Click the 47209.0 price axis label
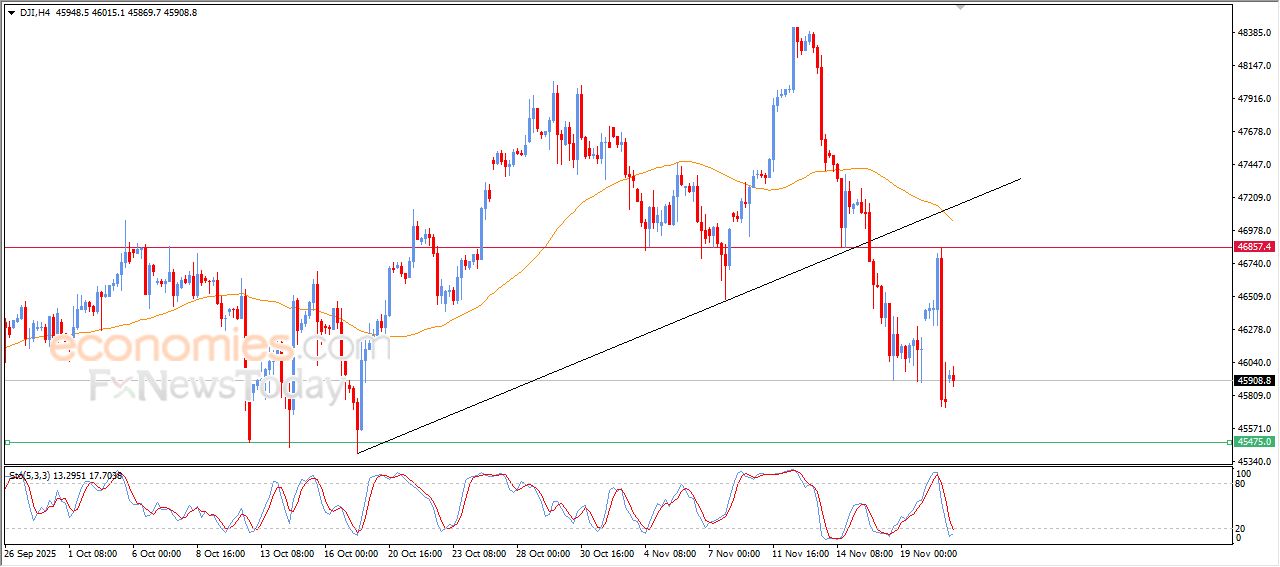1280x567 pixels. coord(1253,198)
